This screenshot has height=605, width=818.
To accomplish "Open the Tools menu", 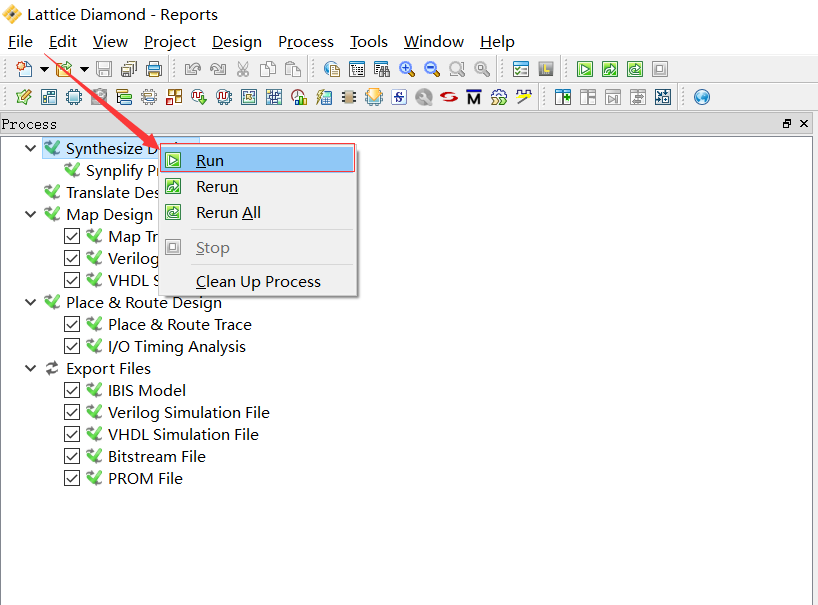I will [369, 42].
